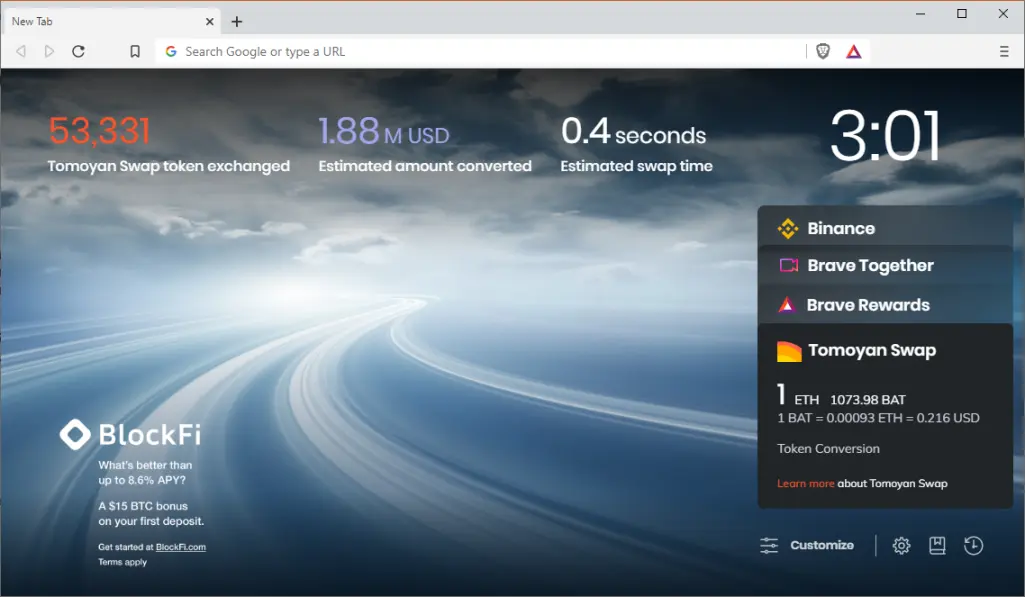Expand the Brave Together widget
The height and width of the screenshot is (597, 1025).
coord(885,265)
